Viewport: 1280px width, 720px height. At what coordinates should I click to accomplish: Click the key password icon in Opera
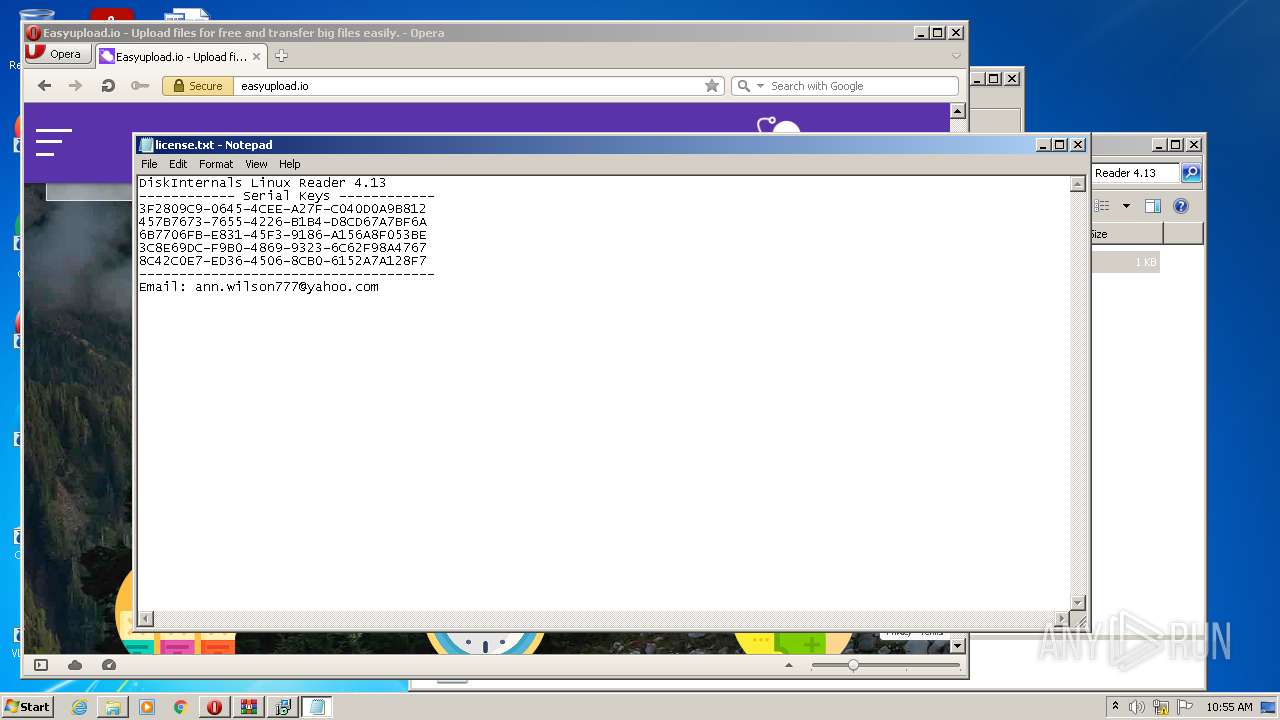(140, 86)
